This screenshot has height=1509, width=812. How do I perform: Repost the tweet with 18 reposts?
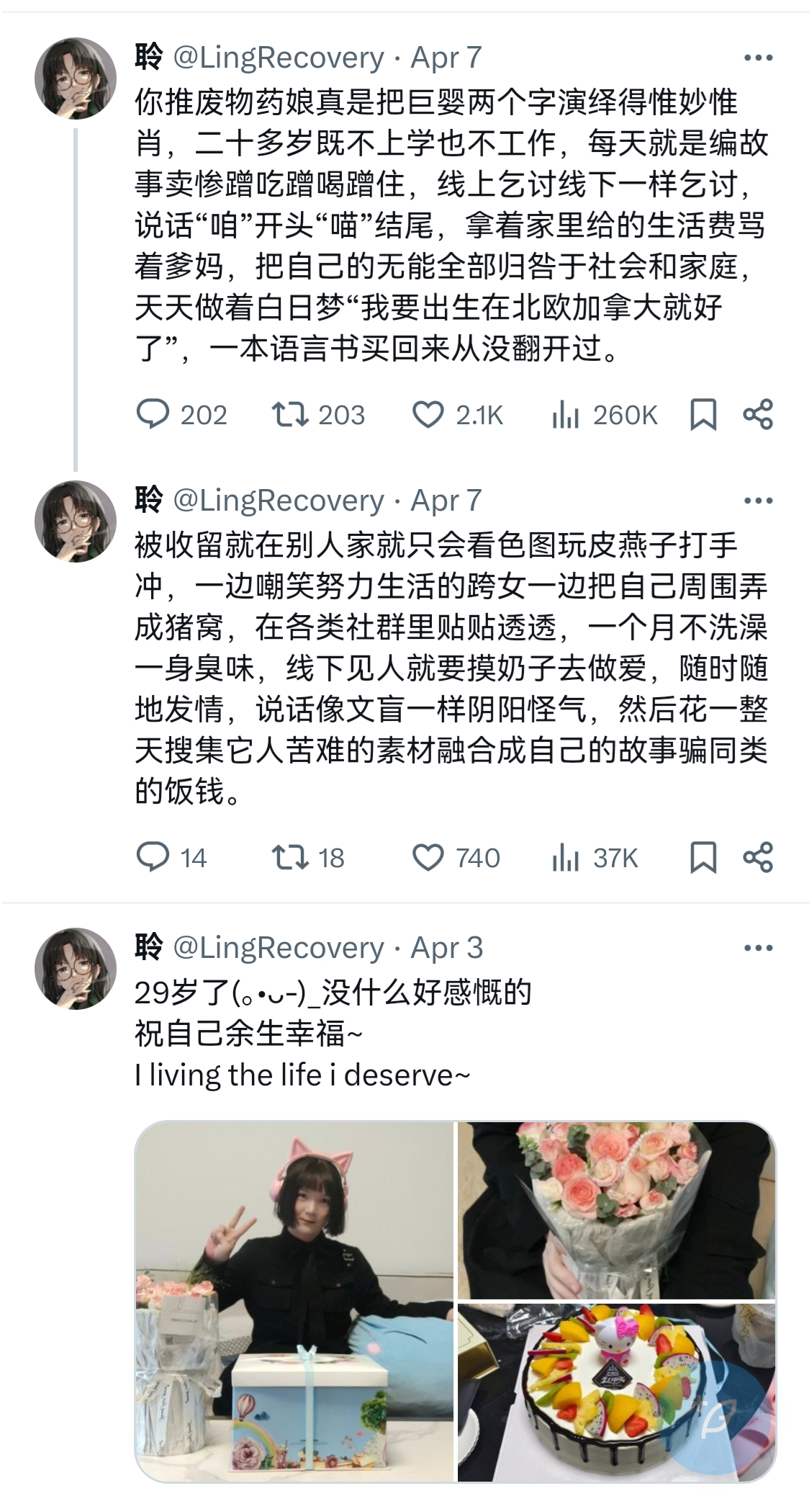[x=289, y=857]
